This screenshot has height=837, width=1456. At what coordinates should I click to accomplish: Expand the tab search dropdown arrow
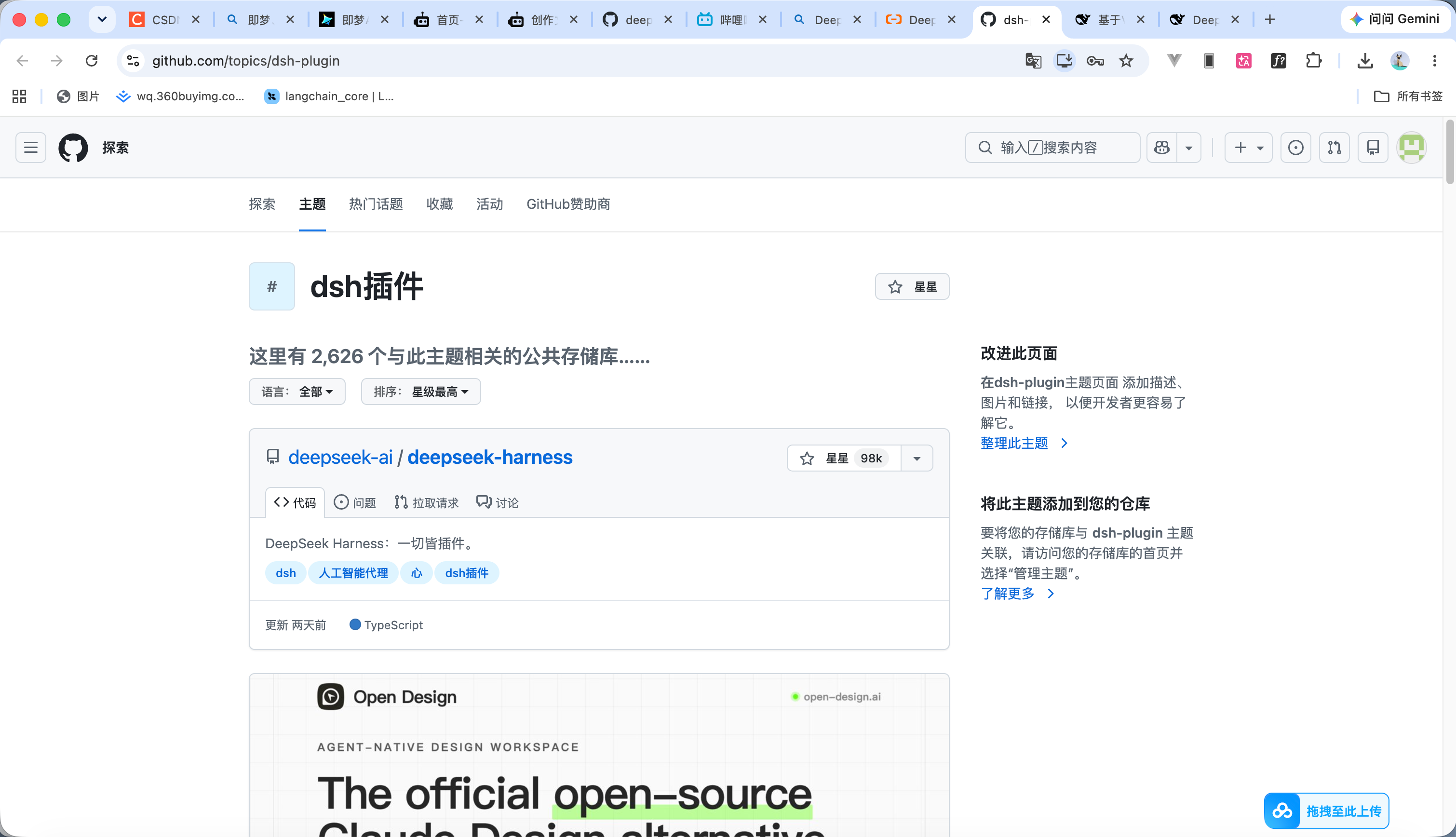102,20
